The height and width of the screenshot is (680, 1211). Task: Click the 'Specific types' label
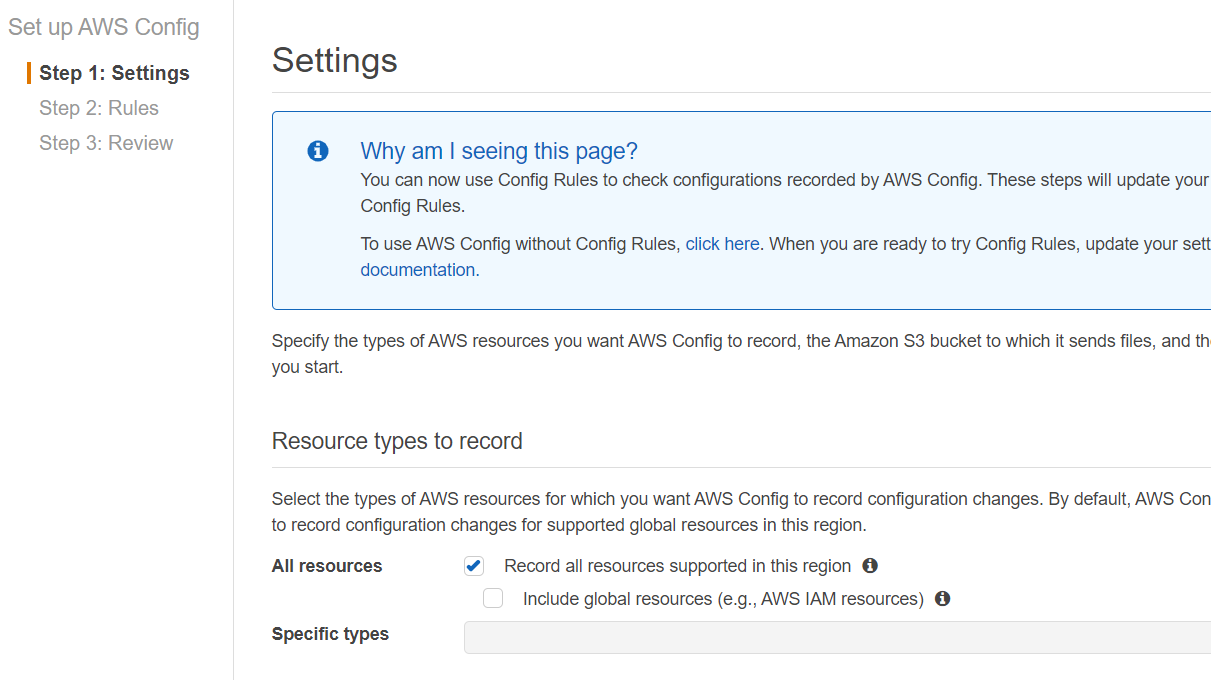330,634
